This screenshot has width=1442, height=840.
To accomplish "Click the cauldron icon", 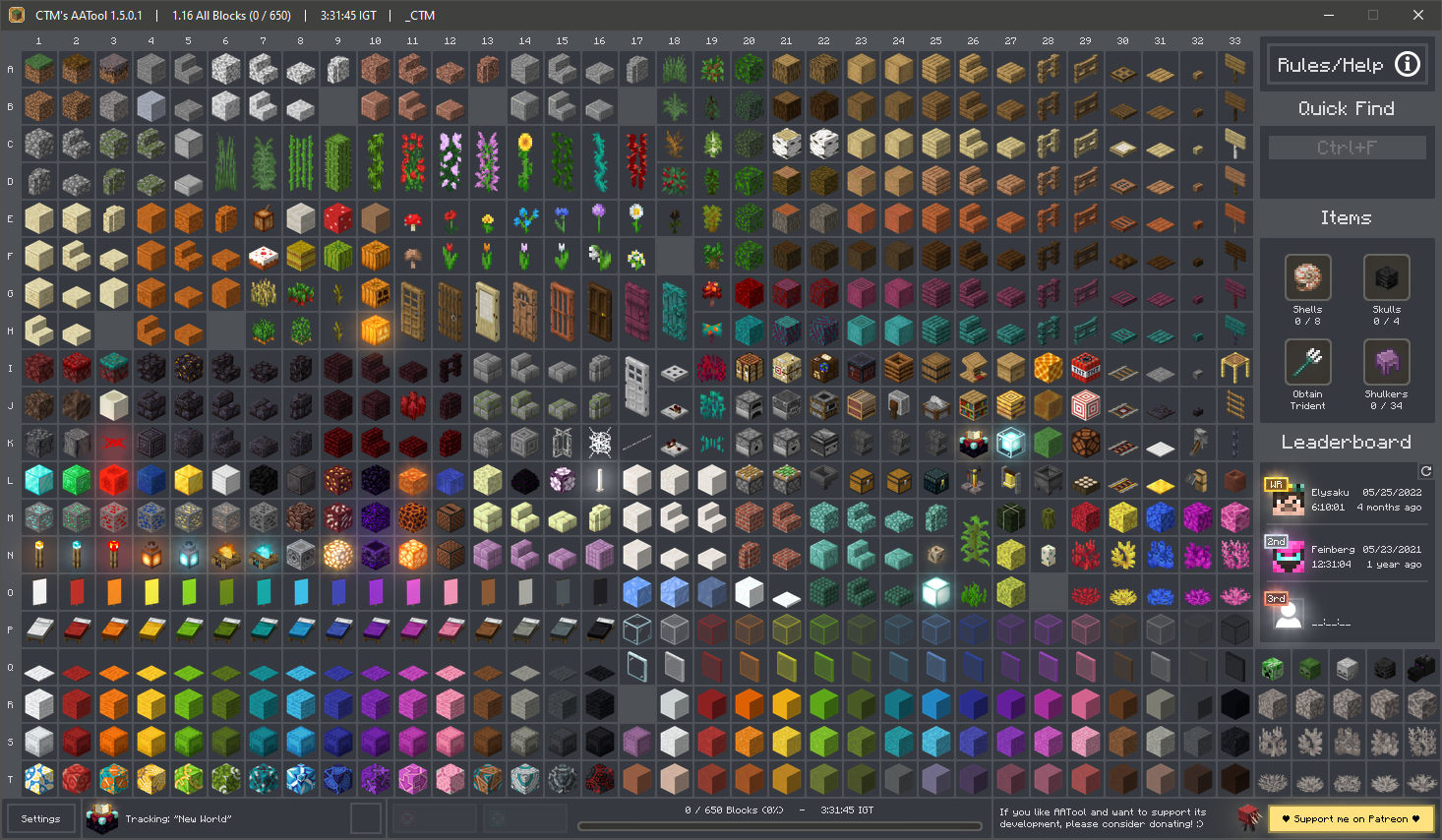I will click(x=1048, y=480).
